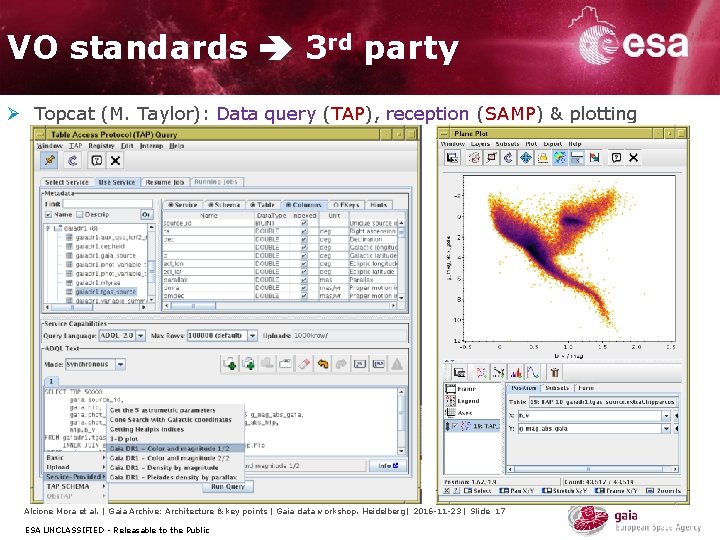Click the padlock lock-axes icon in Plane Plot

pyautogui.click(x=542, y=158)
